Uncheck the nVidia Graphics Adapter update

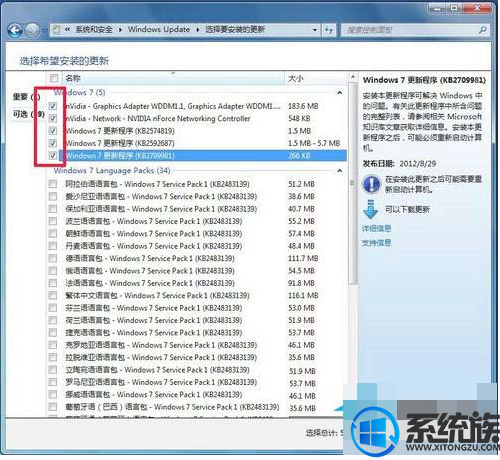(53, 106)
